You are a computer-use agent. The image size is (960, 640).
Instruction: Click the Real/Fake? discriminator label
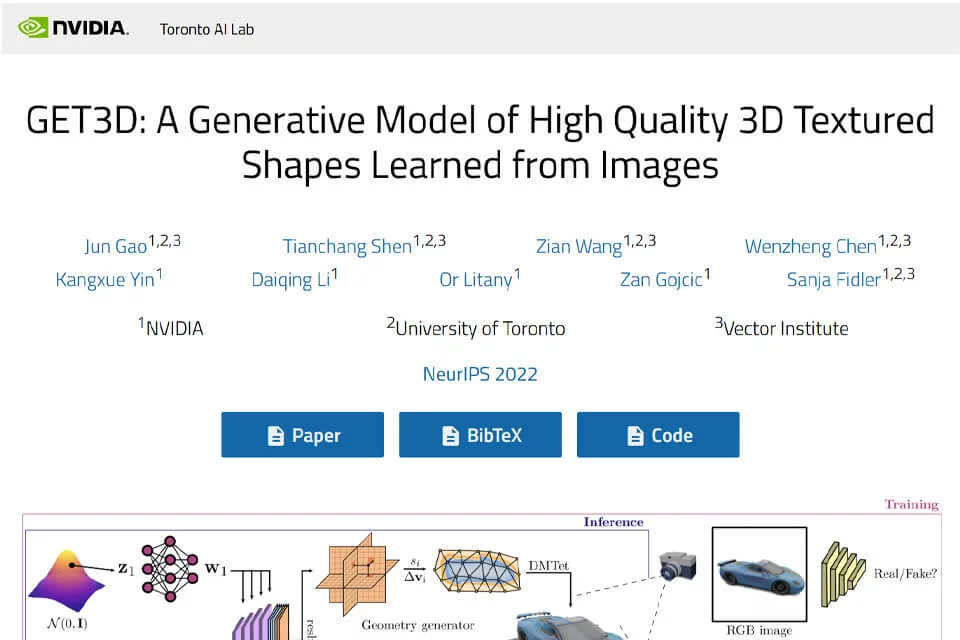(905, 574)
